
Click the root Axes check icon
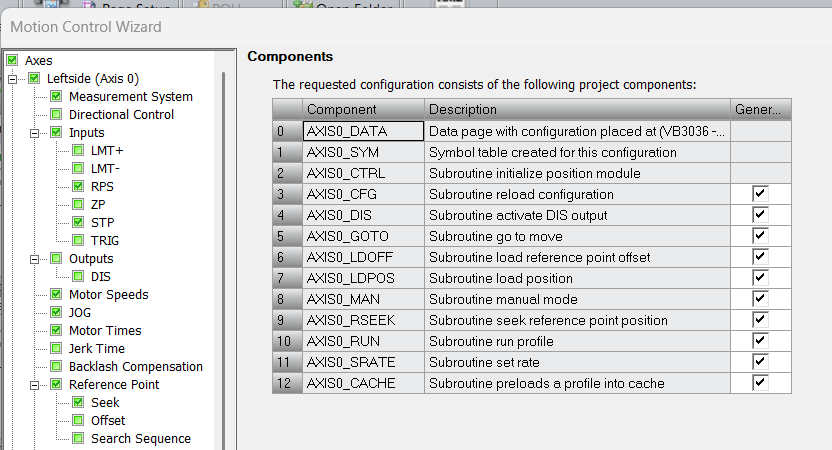pos(12,61)
